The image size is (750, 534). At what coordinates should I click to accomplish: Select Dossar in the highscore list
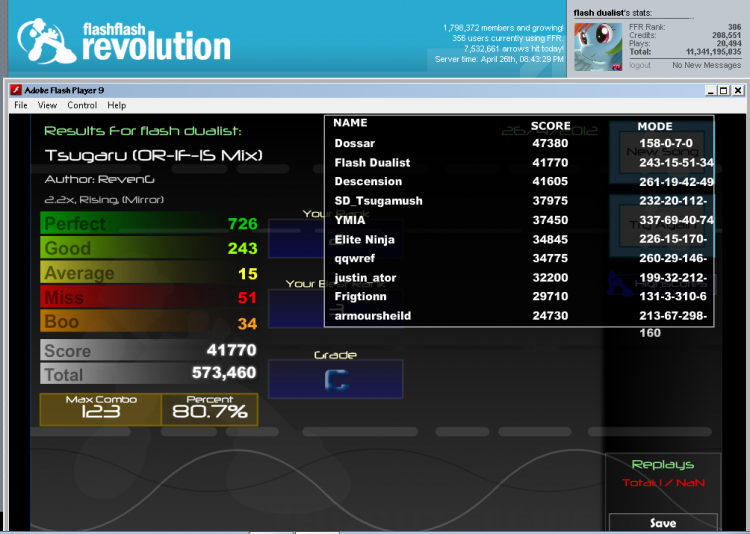click(355, 143)
